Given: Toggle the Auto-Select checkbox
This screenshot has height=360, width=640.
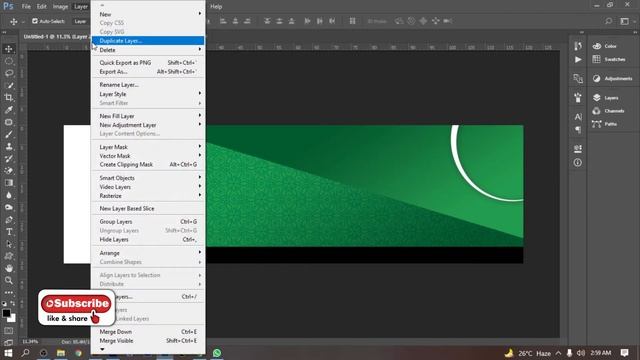Looking at the screenshot, I should pyautogui.click(x=35, y=21).
